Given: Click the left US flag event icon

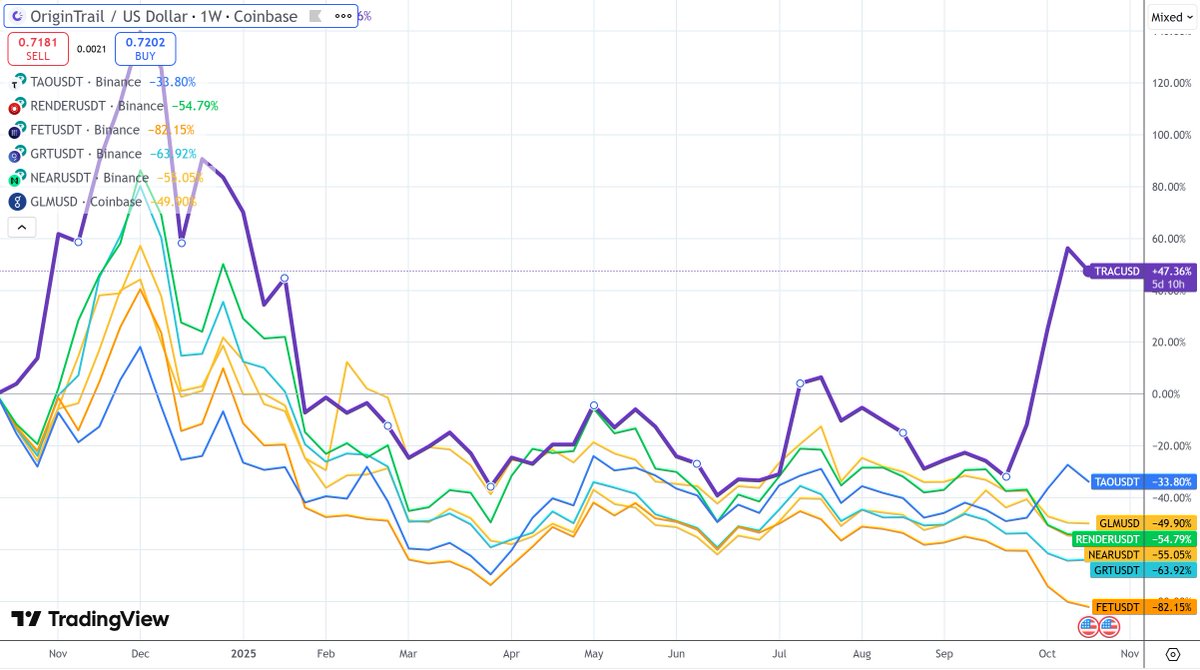Looking at the screenshot, I should pyautogui.click(x=1089, y=627).
